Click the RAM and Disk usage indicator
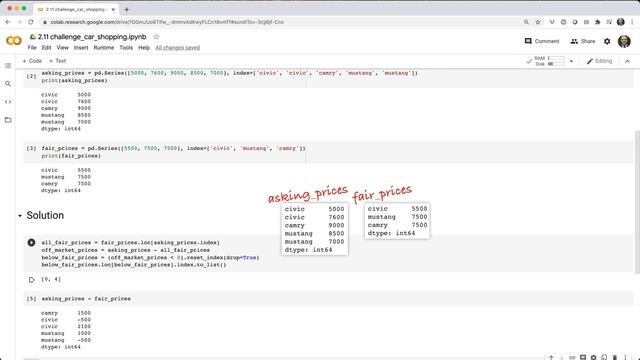The width and height of the screenshot is (640, 360). click(x=549, y=61)
